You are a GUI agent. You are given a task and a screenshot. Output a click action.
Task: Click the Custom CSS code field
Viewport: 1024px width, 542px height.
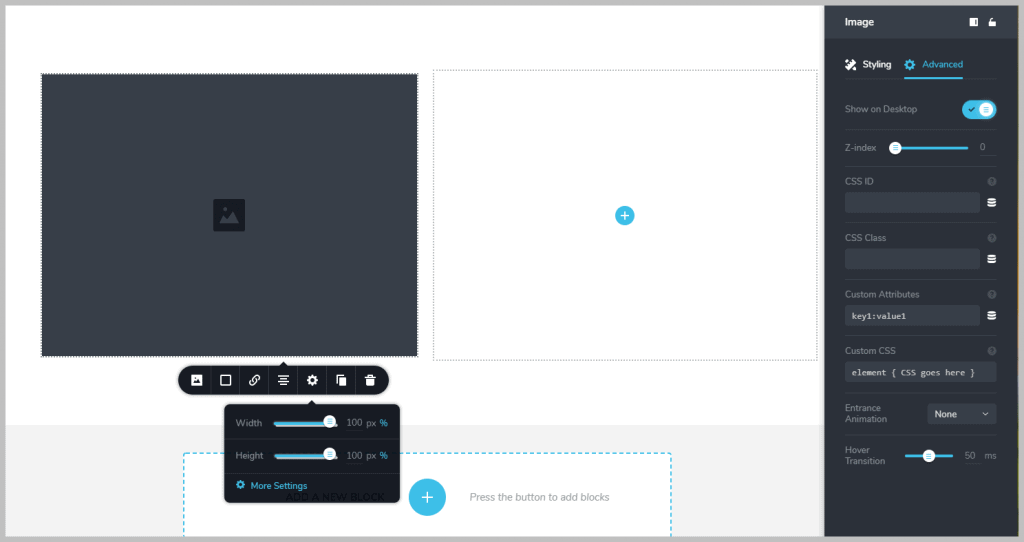coord(920,372)
